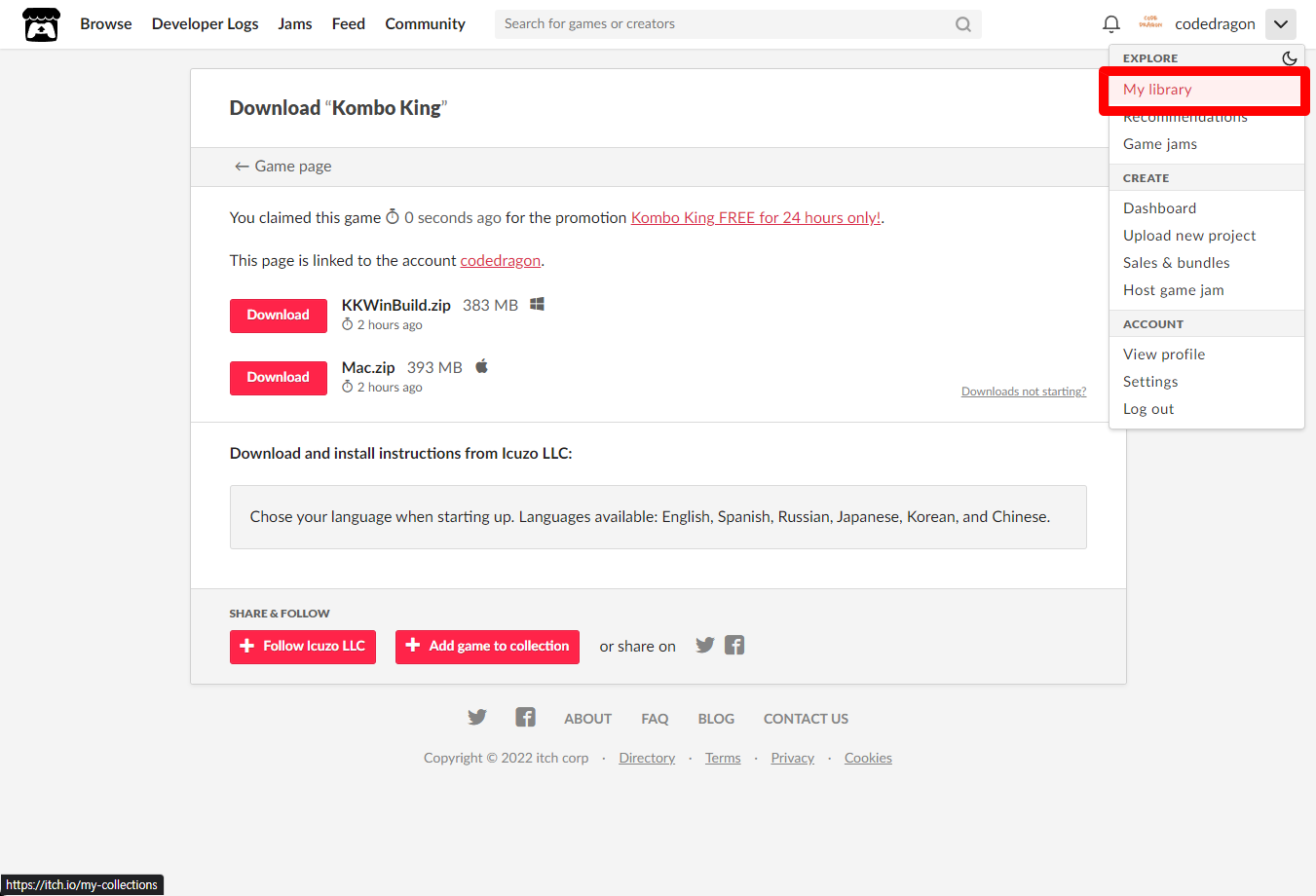The width and height of the screenshot is (1316, 896).
Task: Click the search magnifier icon
Action: point(962,24)
